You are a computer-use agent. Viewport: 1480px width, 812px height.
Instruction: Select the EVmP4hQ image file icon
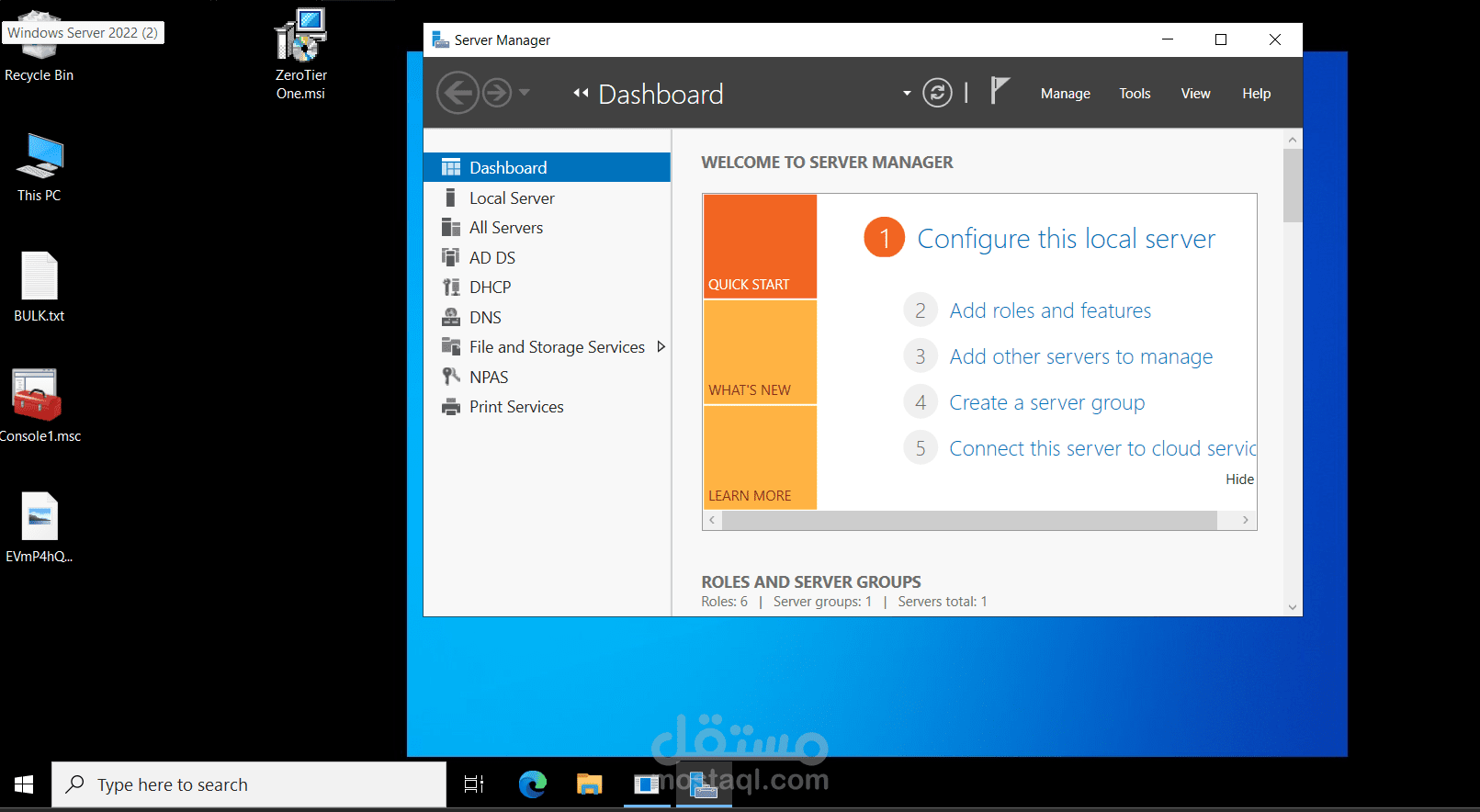point(40,527)
